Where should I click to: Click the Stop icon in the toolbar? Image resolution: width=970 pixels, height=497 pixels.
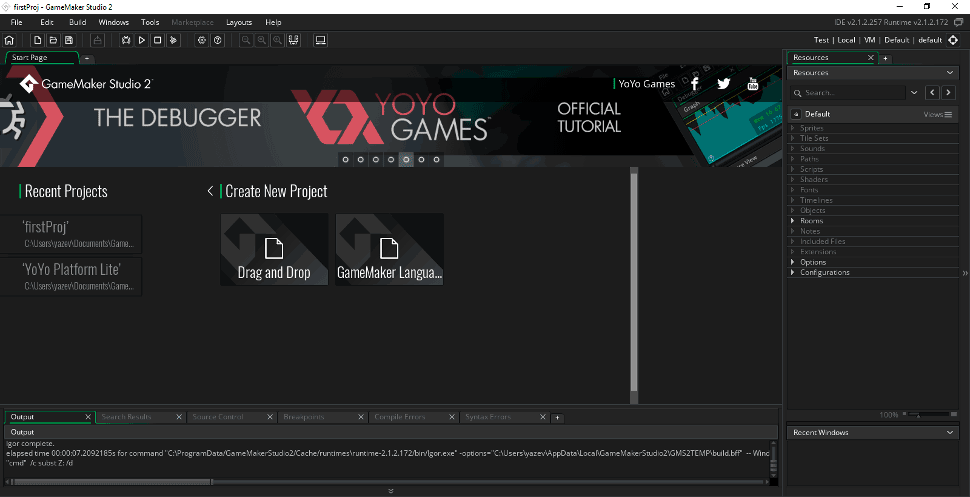tap(158, 40)
